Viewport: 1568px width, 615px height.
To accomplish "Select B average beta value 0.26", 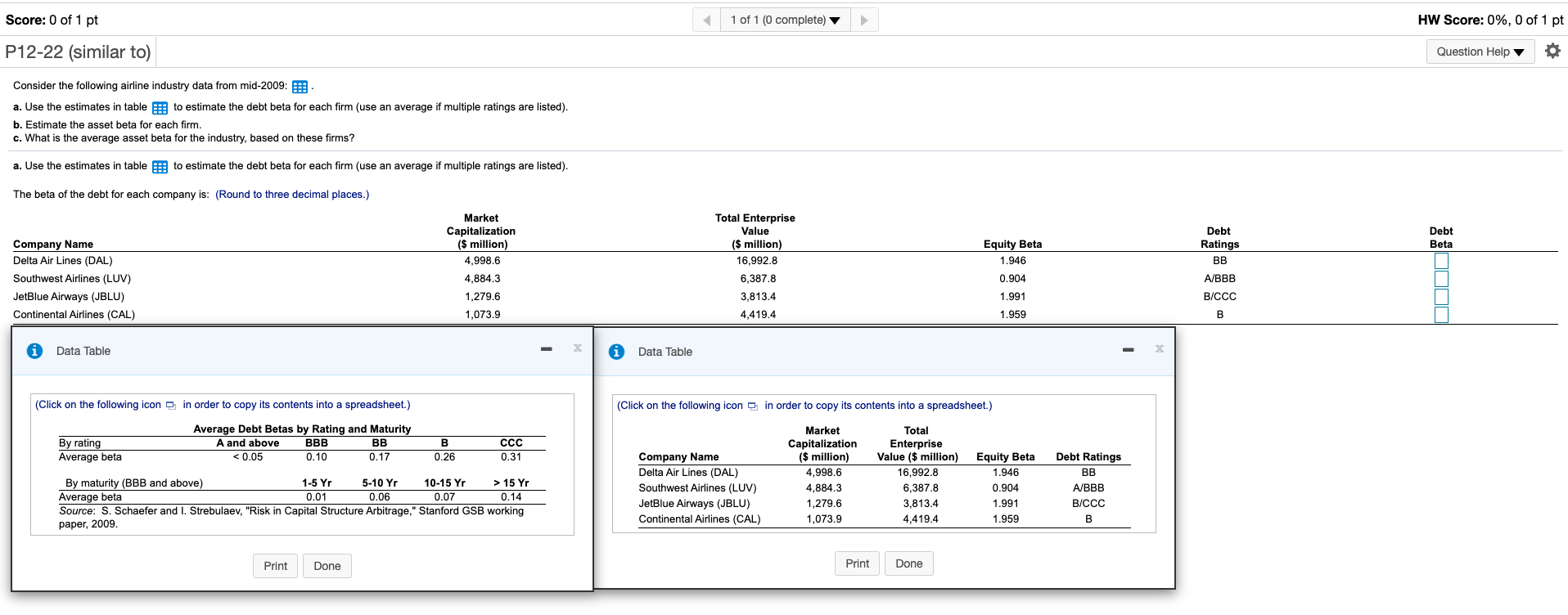I will (444, 457).
